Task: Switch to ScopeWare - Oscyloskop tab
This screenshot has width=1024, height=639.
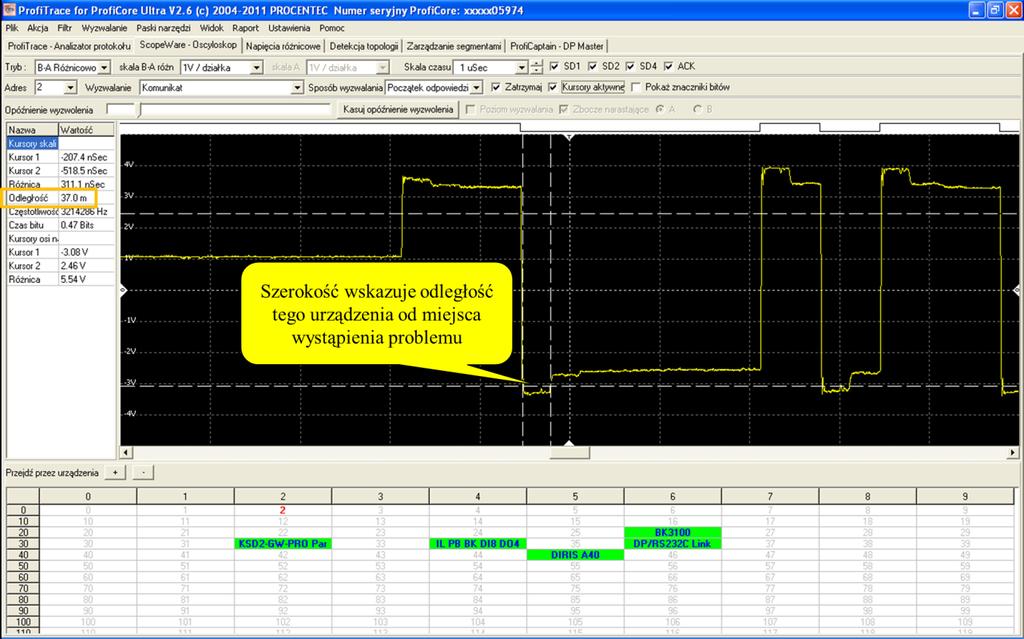Action: click(x=188, y=45)
